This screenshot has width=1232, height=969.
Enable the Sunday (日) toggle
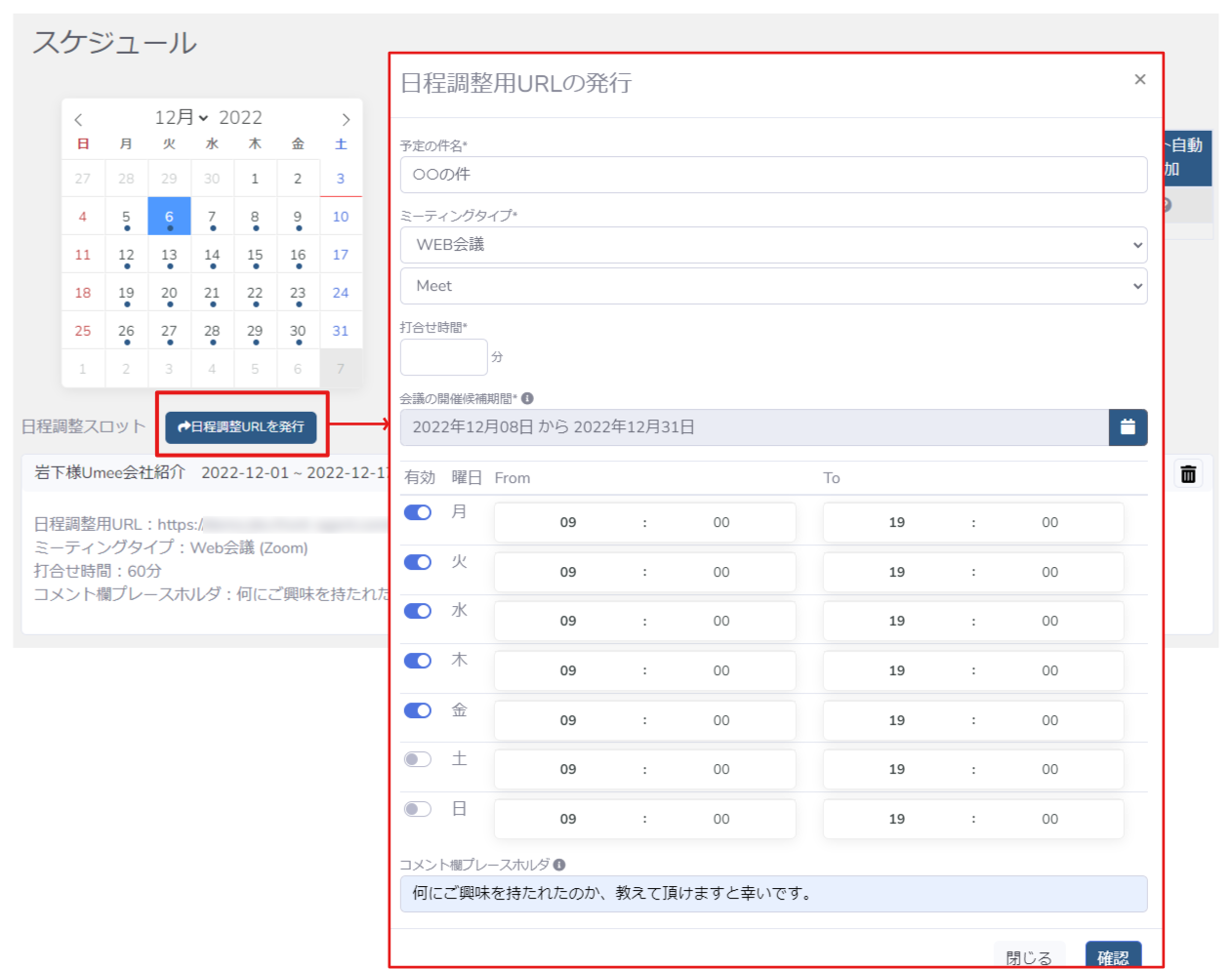coord(418,809)
